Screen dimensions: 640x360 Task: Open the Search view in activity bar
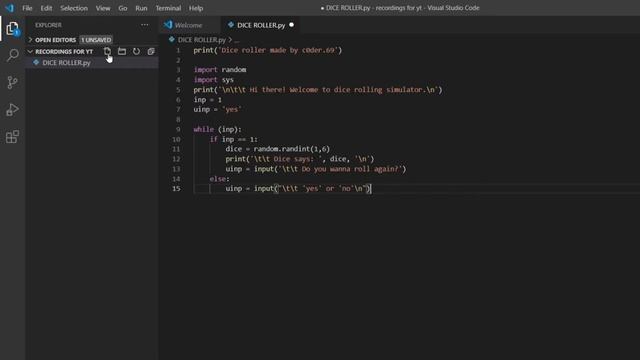(x=12, y=55)
